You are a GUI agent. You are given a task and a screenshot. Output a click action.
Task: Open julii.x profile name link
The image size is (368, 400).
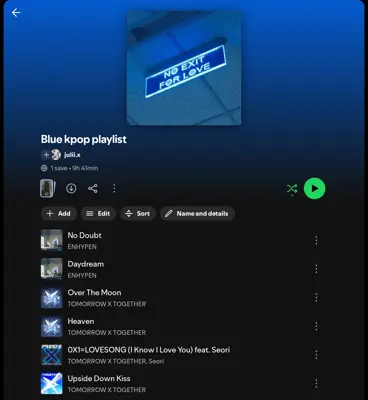tap(72, 155)
